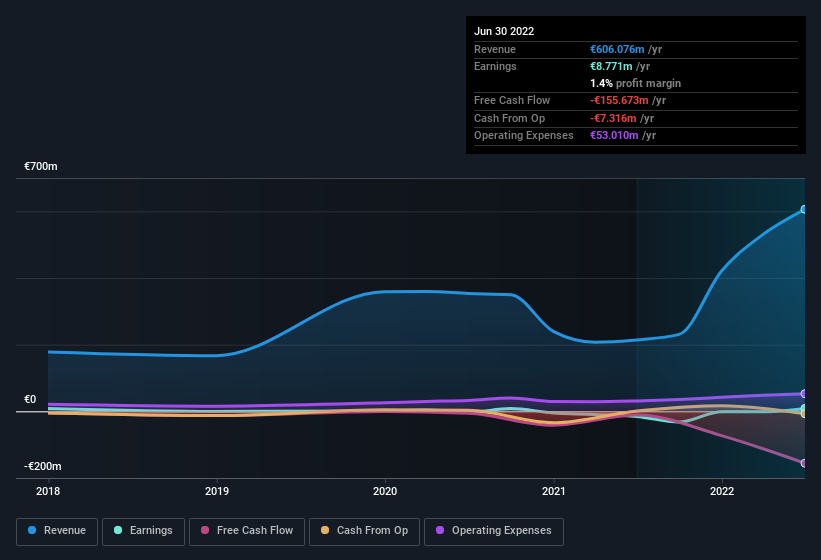Click the €0 y-axis label
Viewport: 821px width, 560px height.
click(x=30, y=399)
